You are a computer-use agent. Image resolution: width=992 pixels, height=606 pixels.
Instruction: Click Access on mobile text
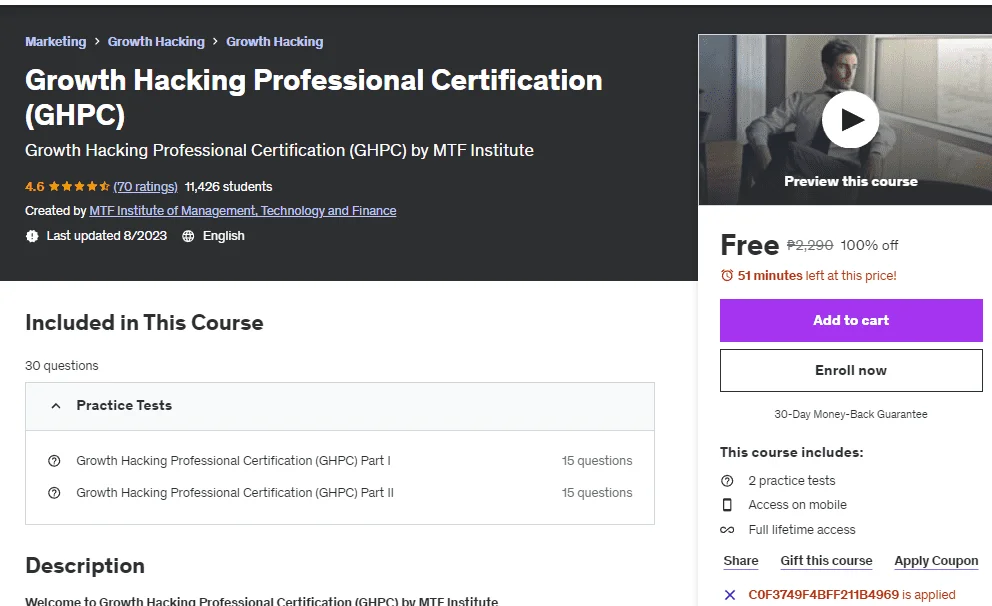[797, 505]
